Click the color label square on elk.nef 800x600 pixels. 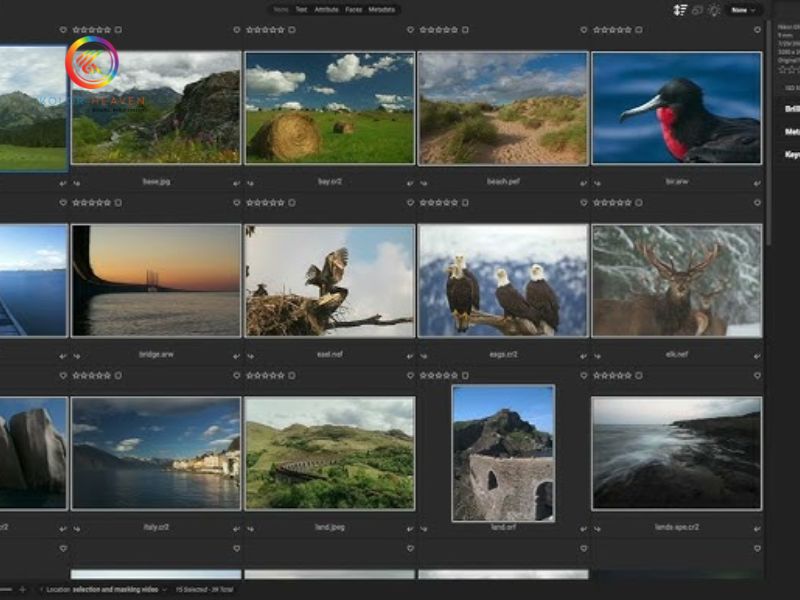(x=638, y=203)
